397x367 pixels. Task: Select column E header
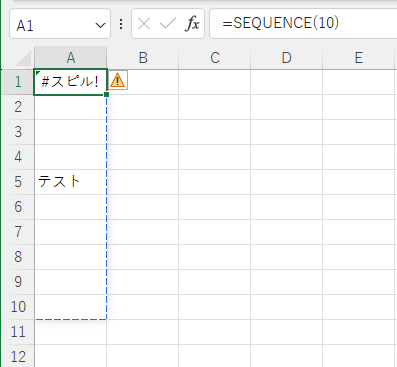(359, 58)
